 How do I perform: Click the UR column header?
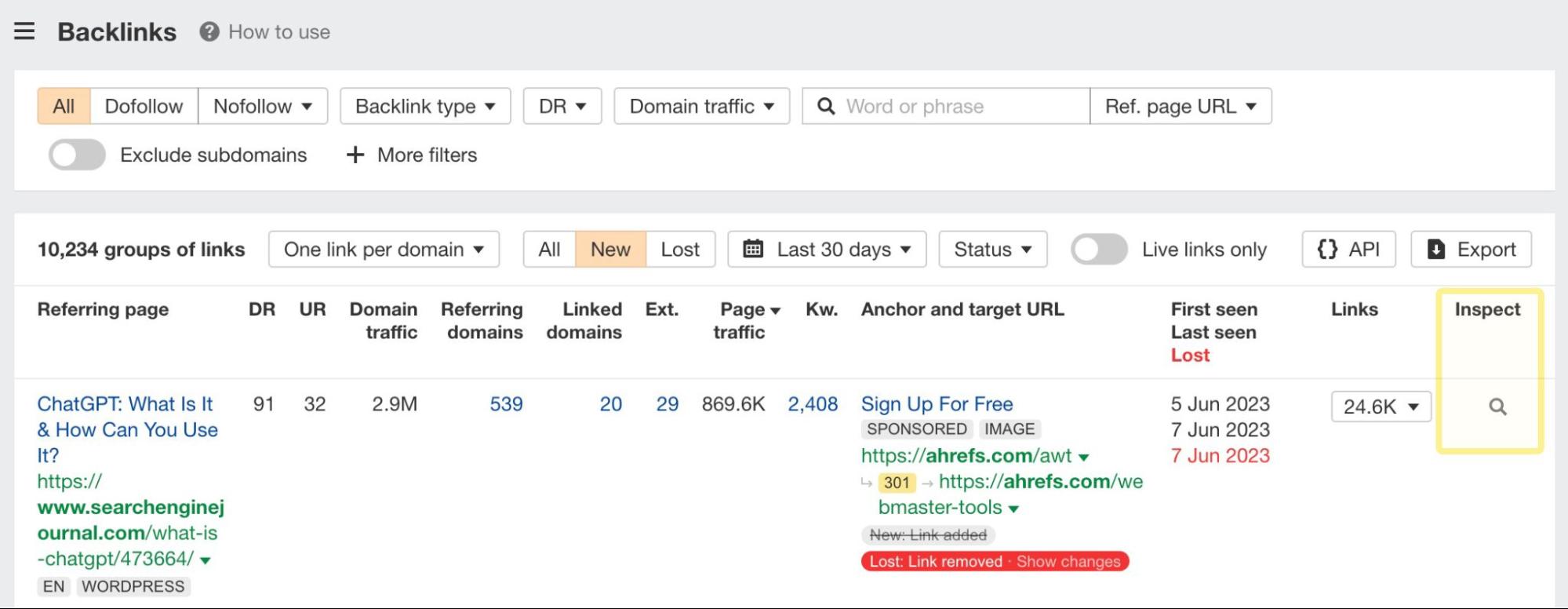312,309
